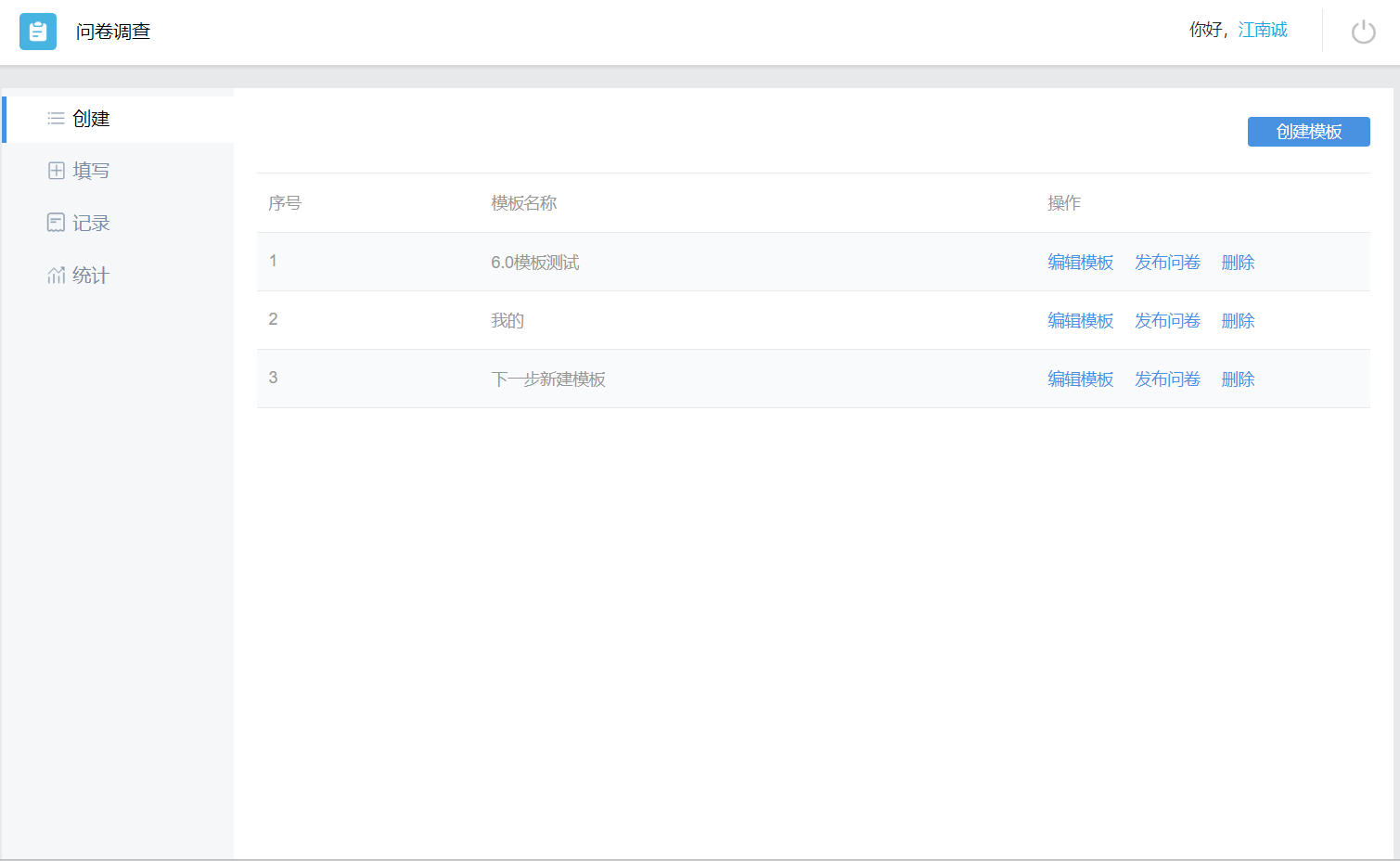Delete the 6.0模板测试 template

click(x=1238, y=263)
